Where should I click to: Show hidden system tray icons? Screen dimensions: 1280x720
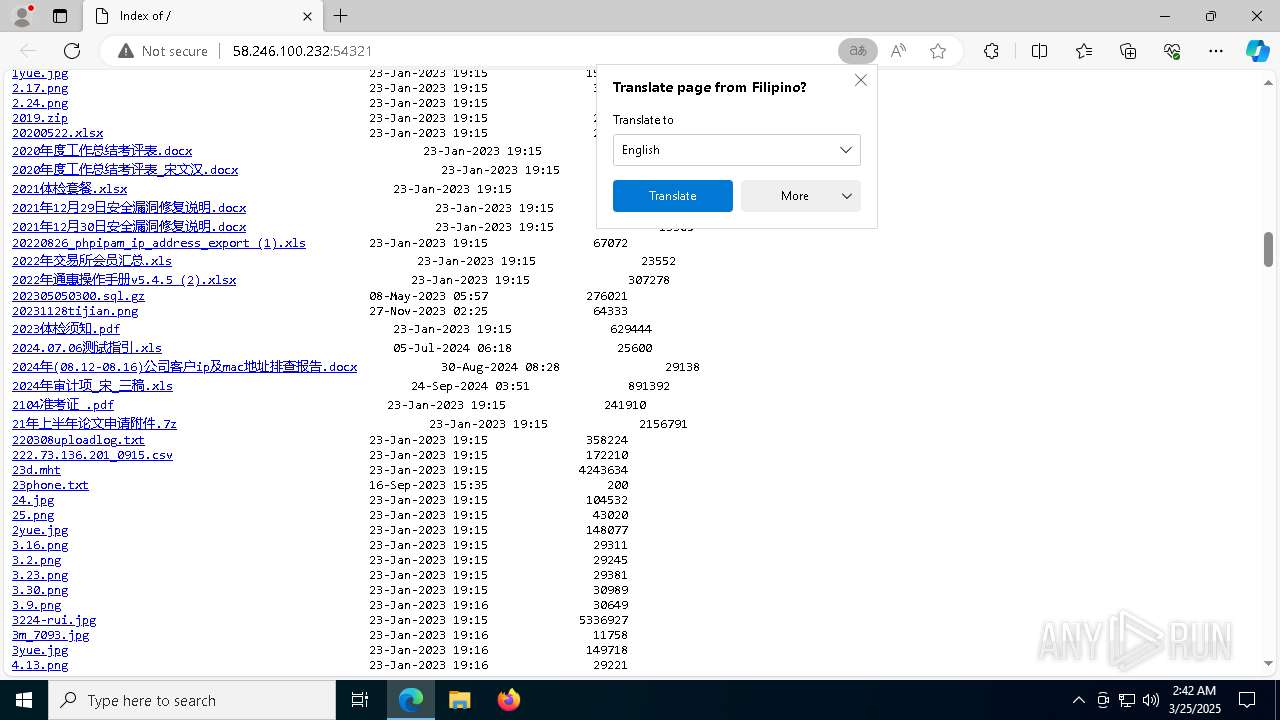(x=1078, y=700)
